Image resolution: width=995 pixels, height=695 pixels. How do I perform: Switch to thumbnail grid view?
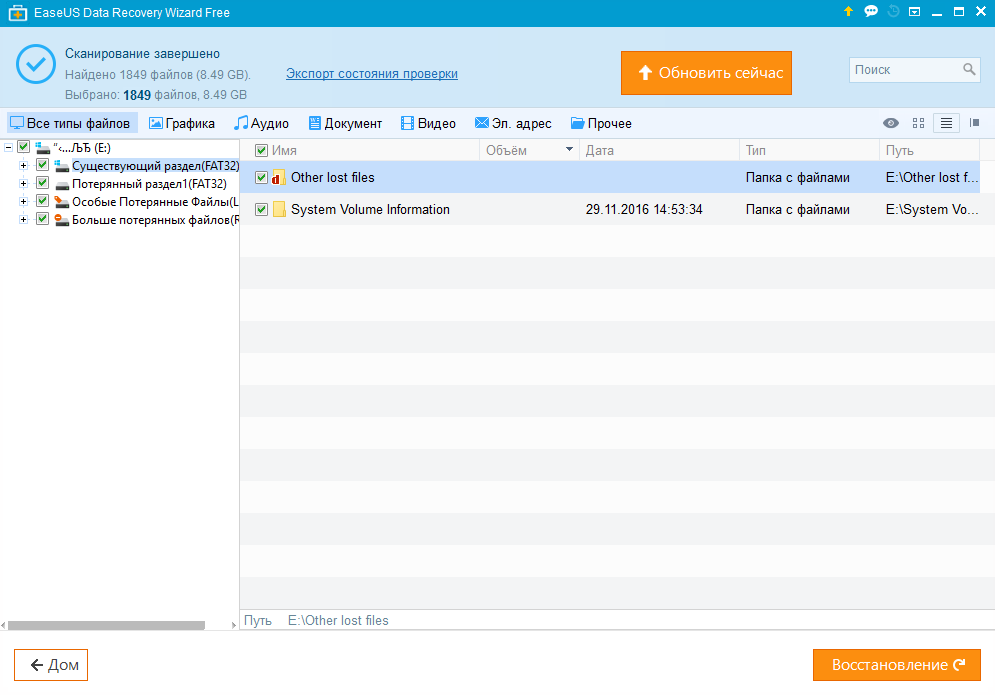tap(918, 123)
